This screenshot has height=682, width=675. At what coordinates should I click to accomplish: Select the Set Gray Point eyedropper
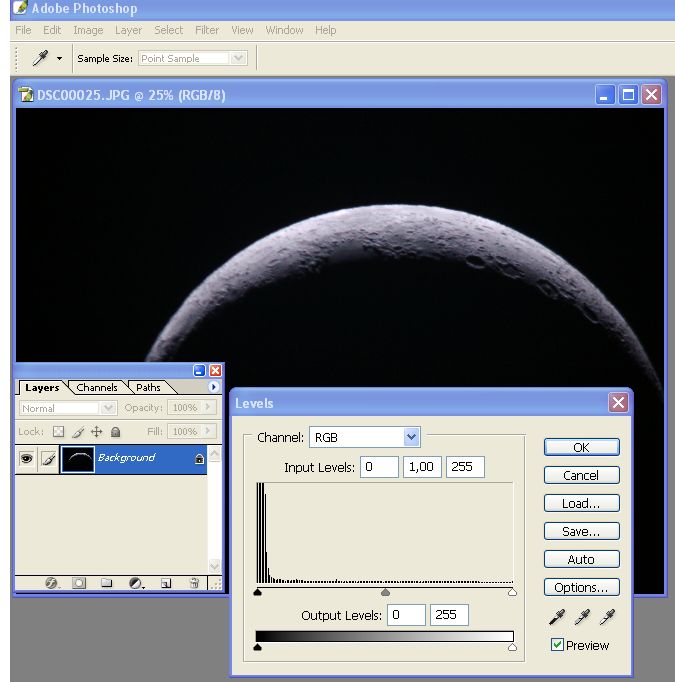click(x=582, y=617)
